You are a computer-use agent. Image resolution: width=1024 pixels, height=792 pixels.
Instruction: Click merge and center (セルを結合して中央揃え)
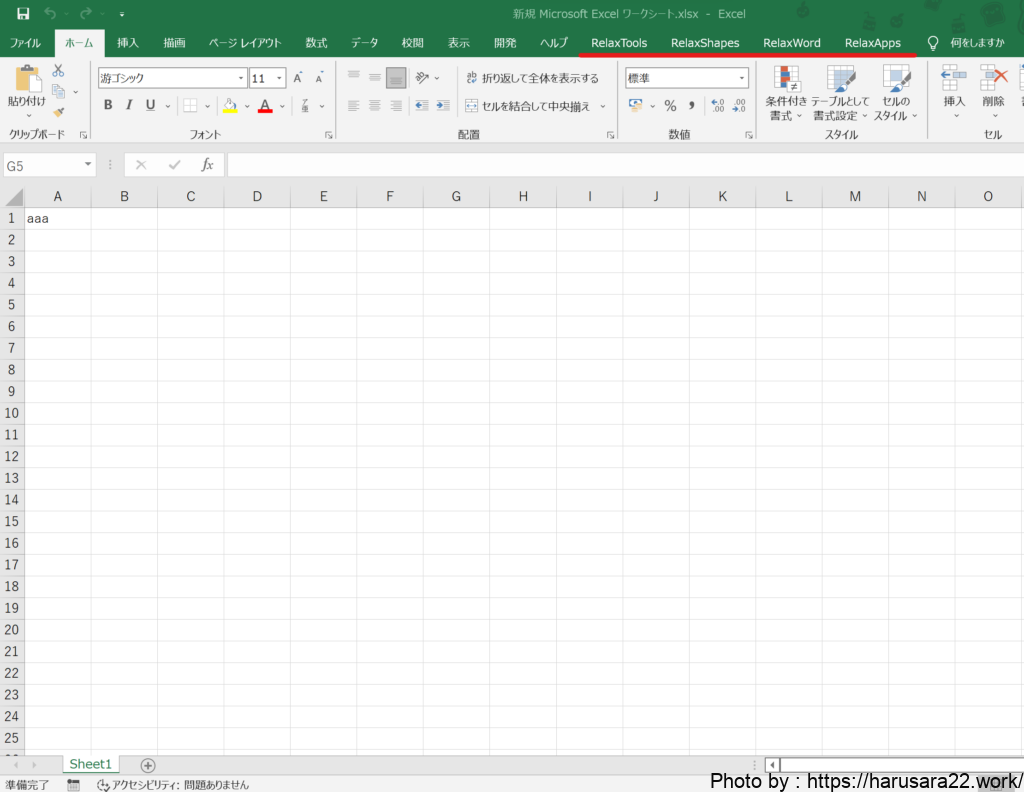(528, 106)
